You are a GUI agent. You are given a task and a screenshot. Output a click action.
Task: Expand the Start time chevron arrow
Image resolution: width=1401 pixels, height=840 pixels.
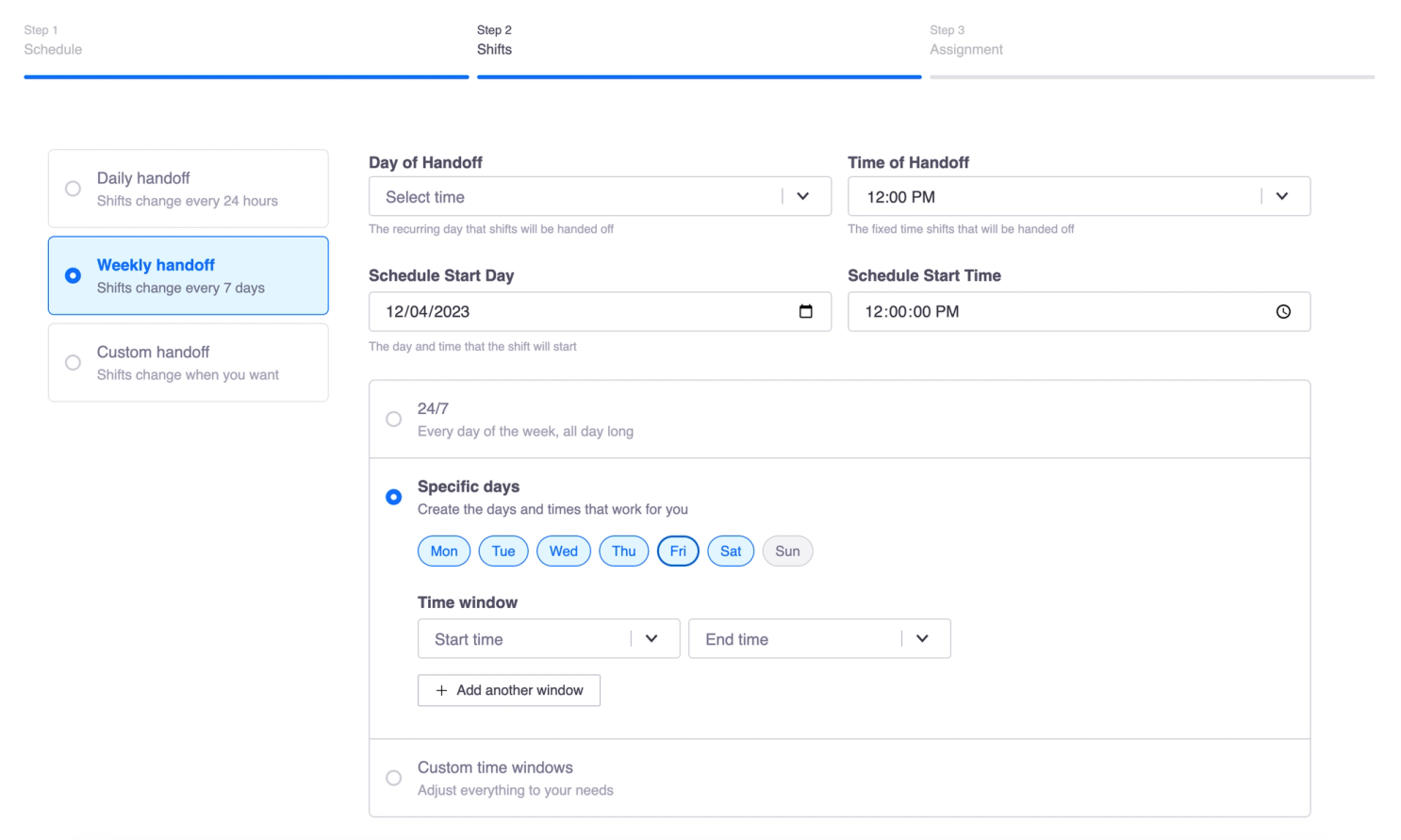[x=651, y=639]
